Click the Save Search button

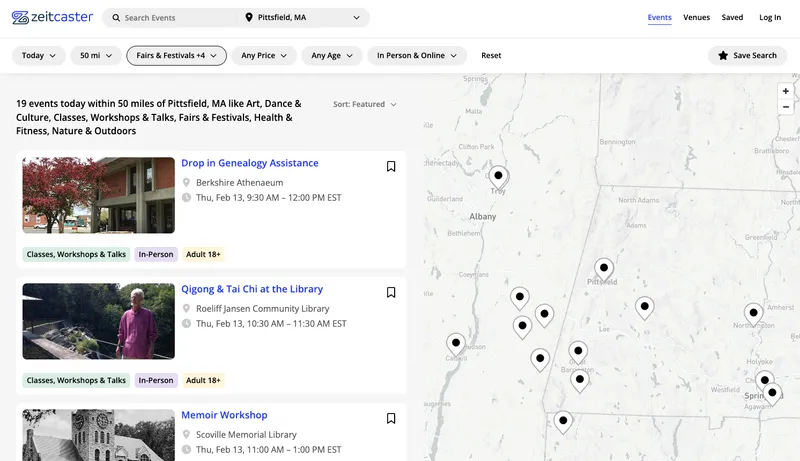tap(747, 56)
